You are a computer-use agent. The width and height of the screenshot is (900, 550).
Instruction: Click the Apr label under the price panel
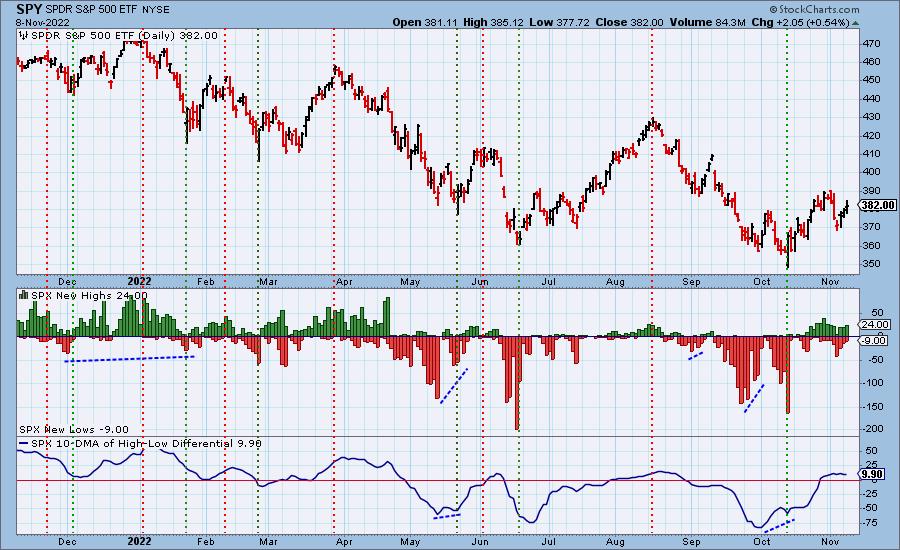tap(344, 282)
